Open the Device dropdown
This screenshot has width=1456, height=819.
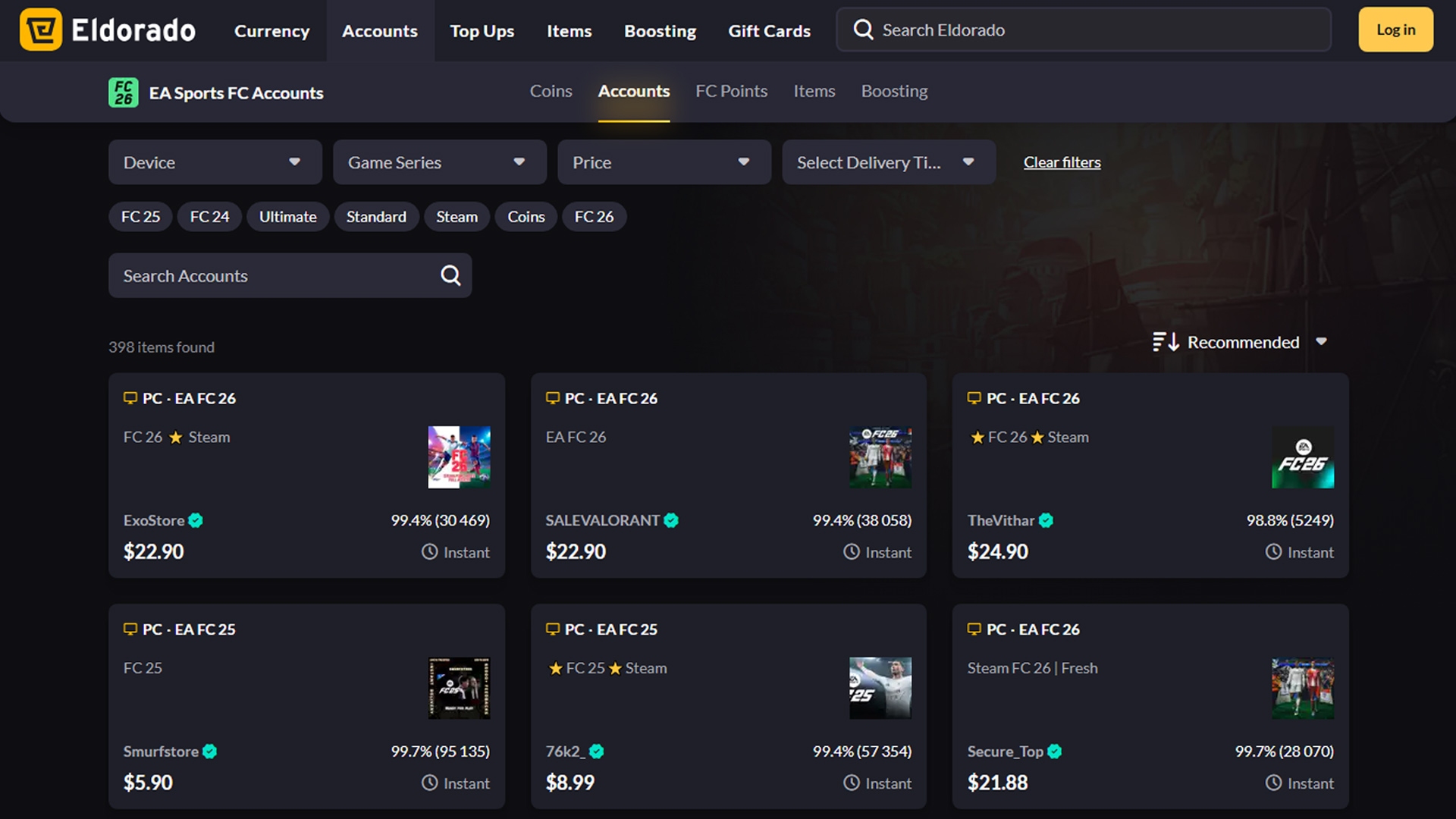[x=215, y=162]
